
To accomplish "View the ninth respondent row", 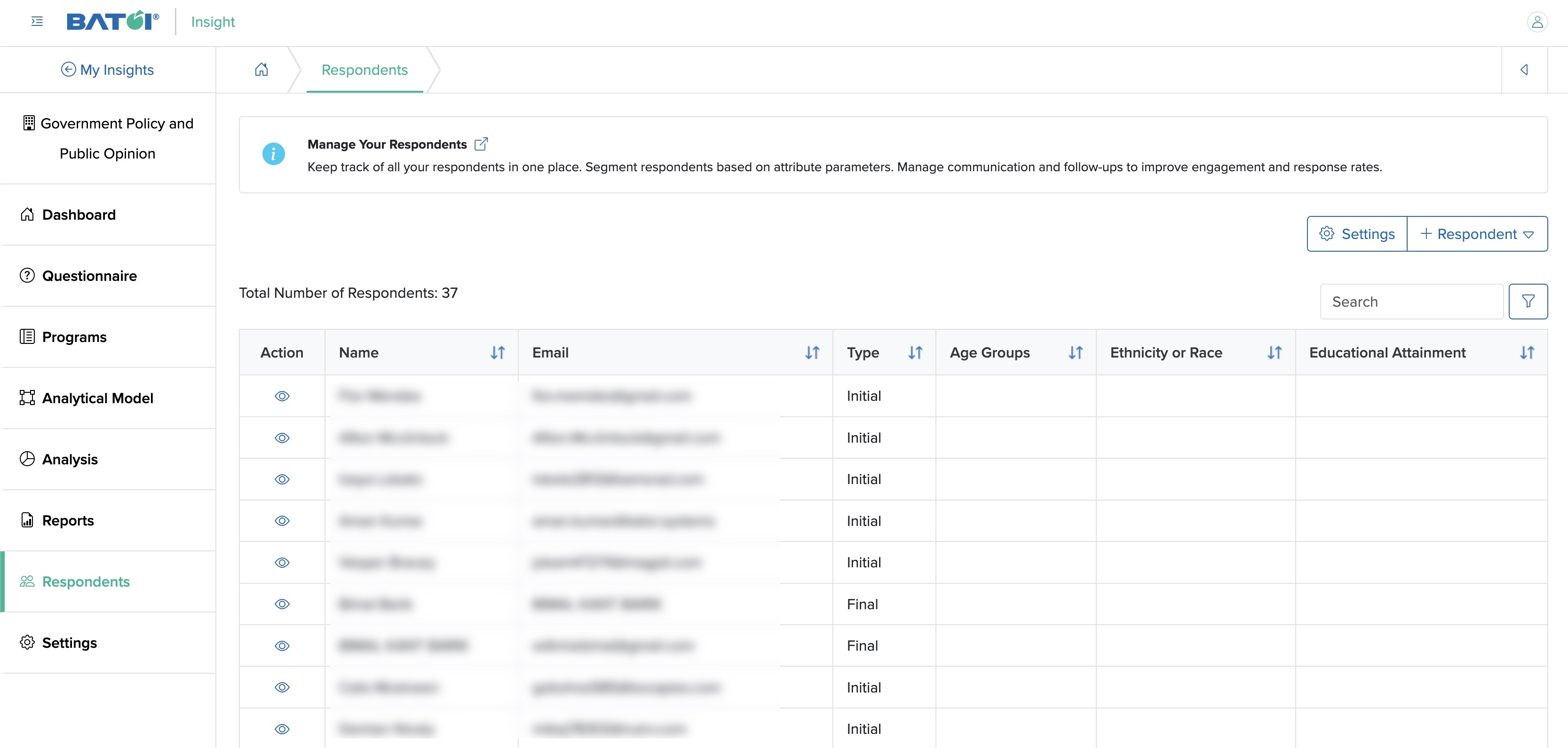I will click(x=282, y=729).
